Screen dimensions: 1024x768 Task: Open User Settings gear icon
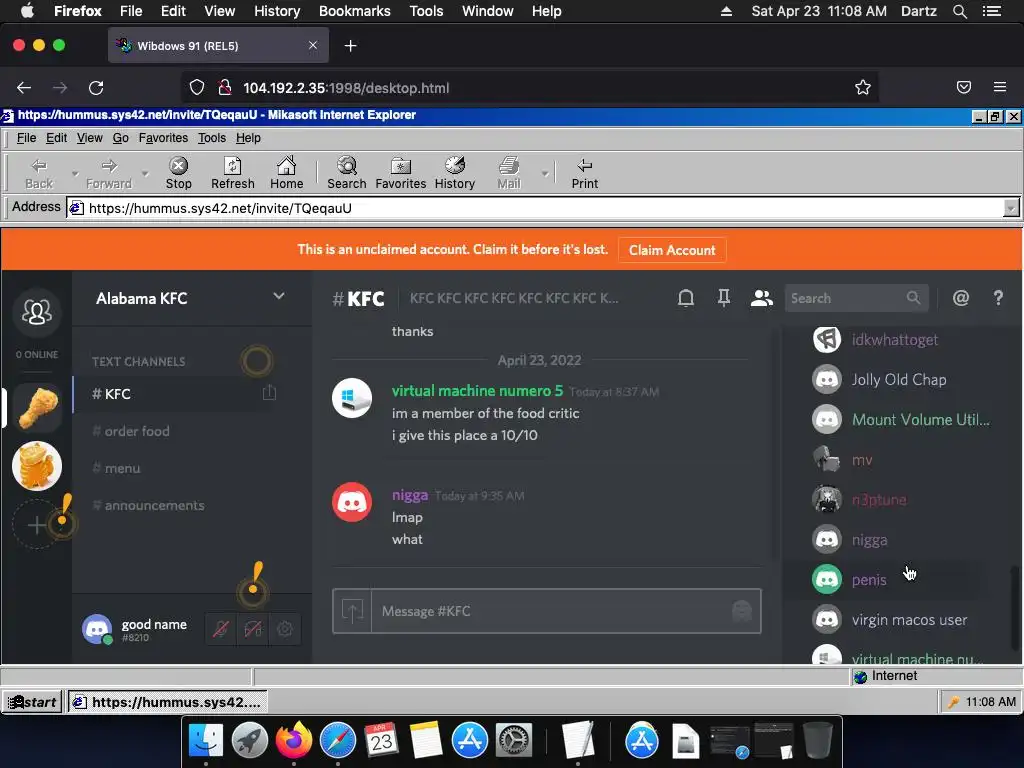(x=285, y=629)
